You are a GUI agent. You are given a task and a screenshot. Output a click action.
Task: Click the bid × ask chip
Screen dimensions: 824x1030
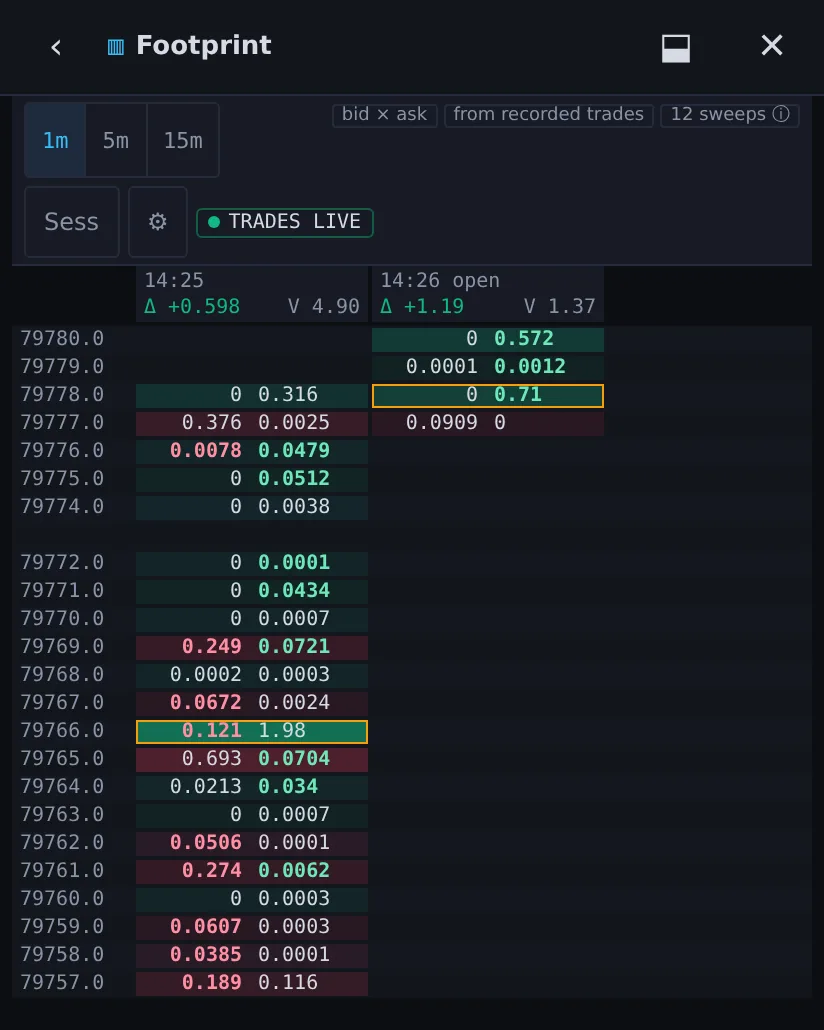(384, 115)
